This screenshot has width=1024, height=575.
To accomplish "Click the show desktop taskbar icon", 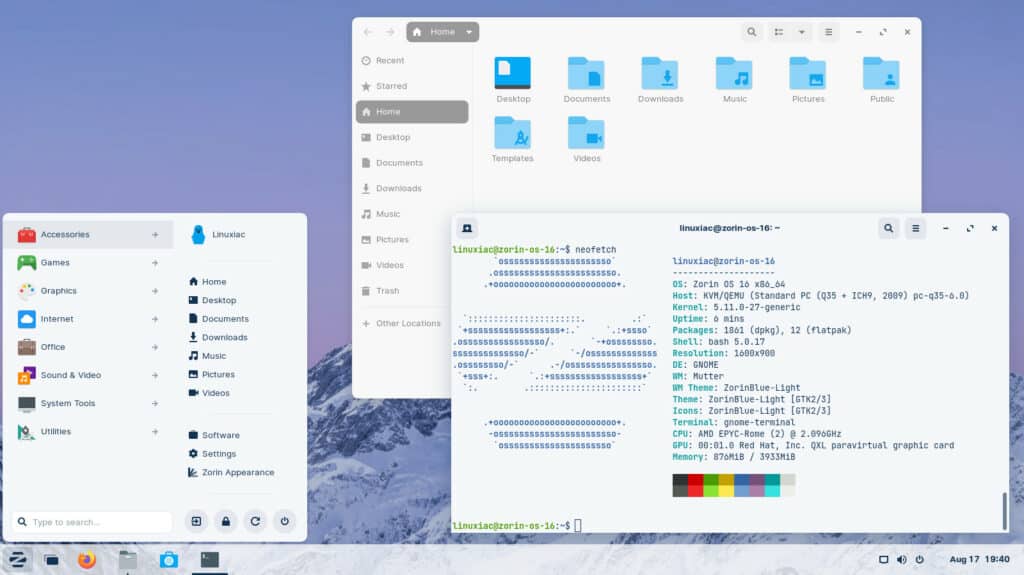I will 52,560.
